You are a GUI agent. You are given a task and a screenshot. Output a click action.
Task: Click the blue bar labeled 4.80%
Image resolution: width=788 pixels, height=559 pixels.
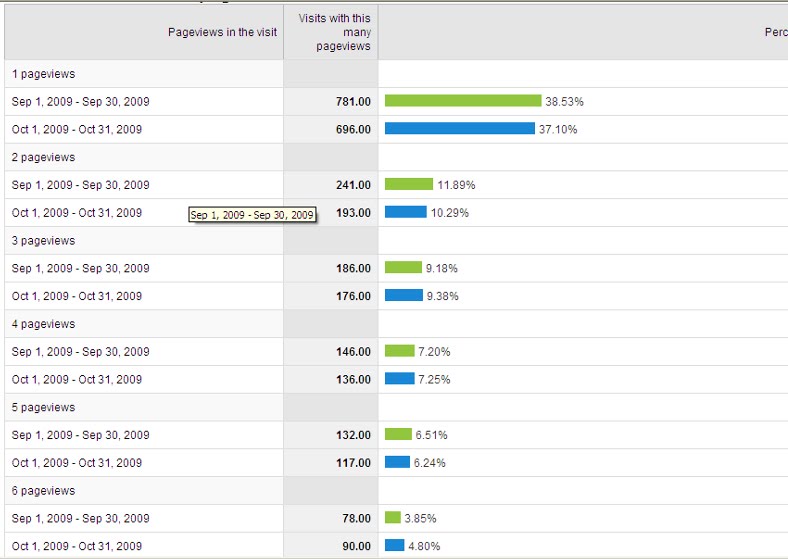click(395, 545)
